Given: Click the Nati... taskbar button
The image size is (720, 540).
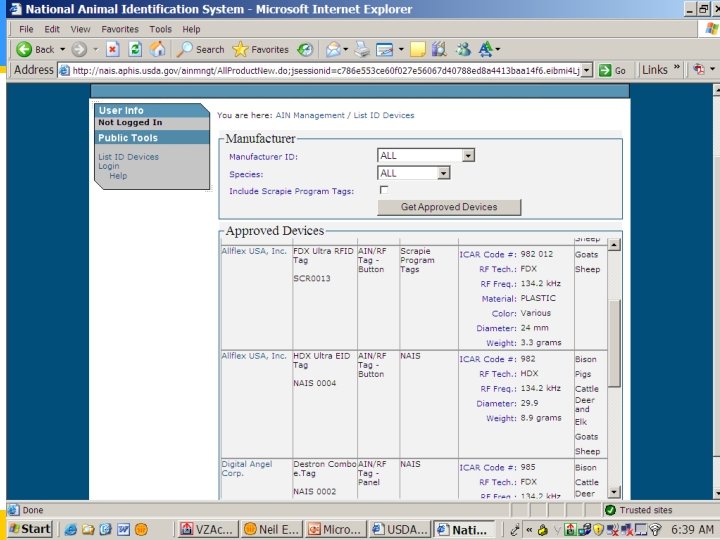Looking at the screenshot, I should click(464, 529).
